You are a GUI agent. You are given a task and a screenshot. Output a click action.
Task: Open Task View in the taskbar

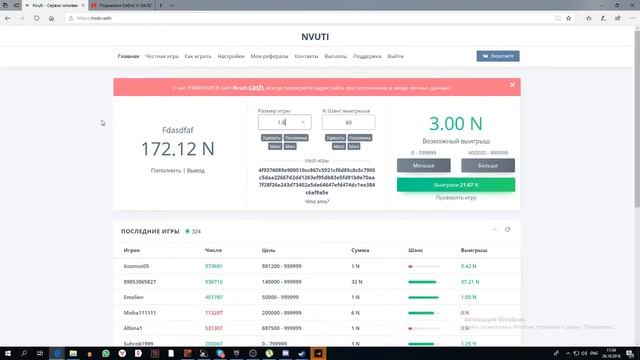click(x=40, y=353)
